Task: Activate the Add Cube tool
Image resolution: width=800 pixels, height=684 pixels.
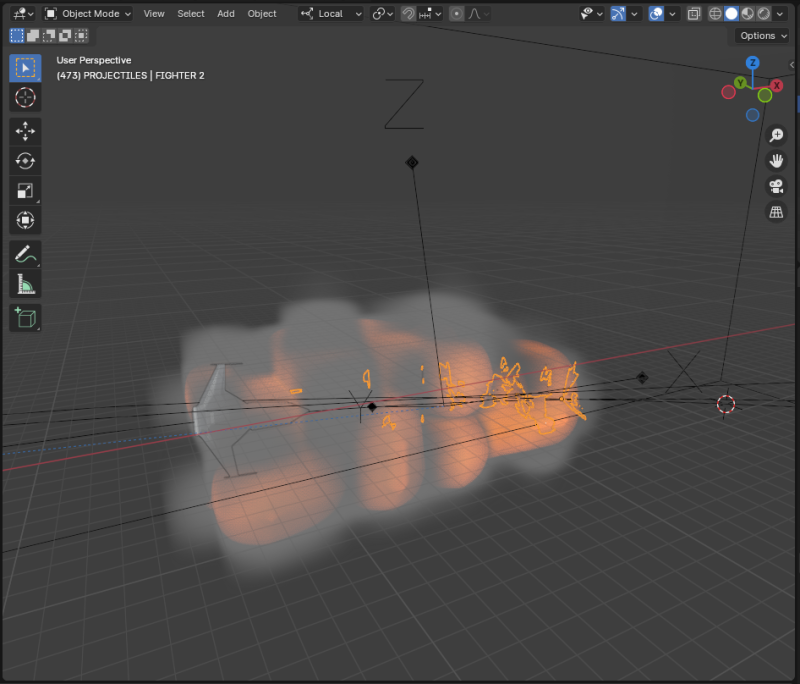Action: (25, 317)
